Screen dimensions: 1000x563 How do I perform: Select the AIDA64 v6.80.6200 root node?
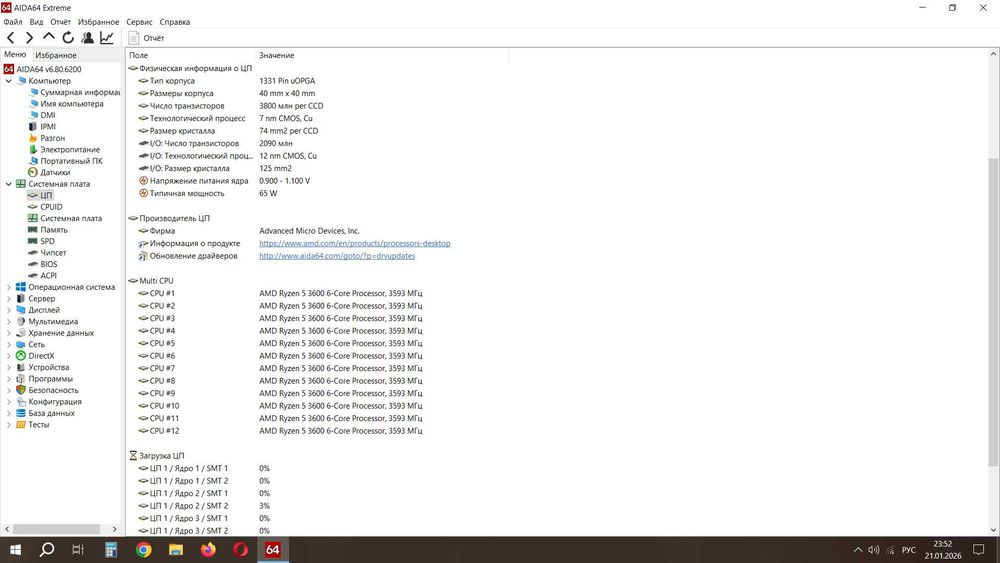(48, 69)
